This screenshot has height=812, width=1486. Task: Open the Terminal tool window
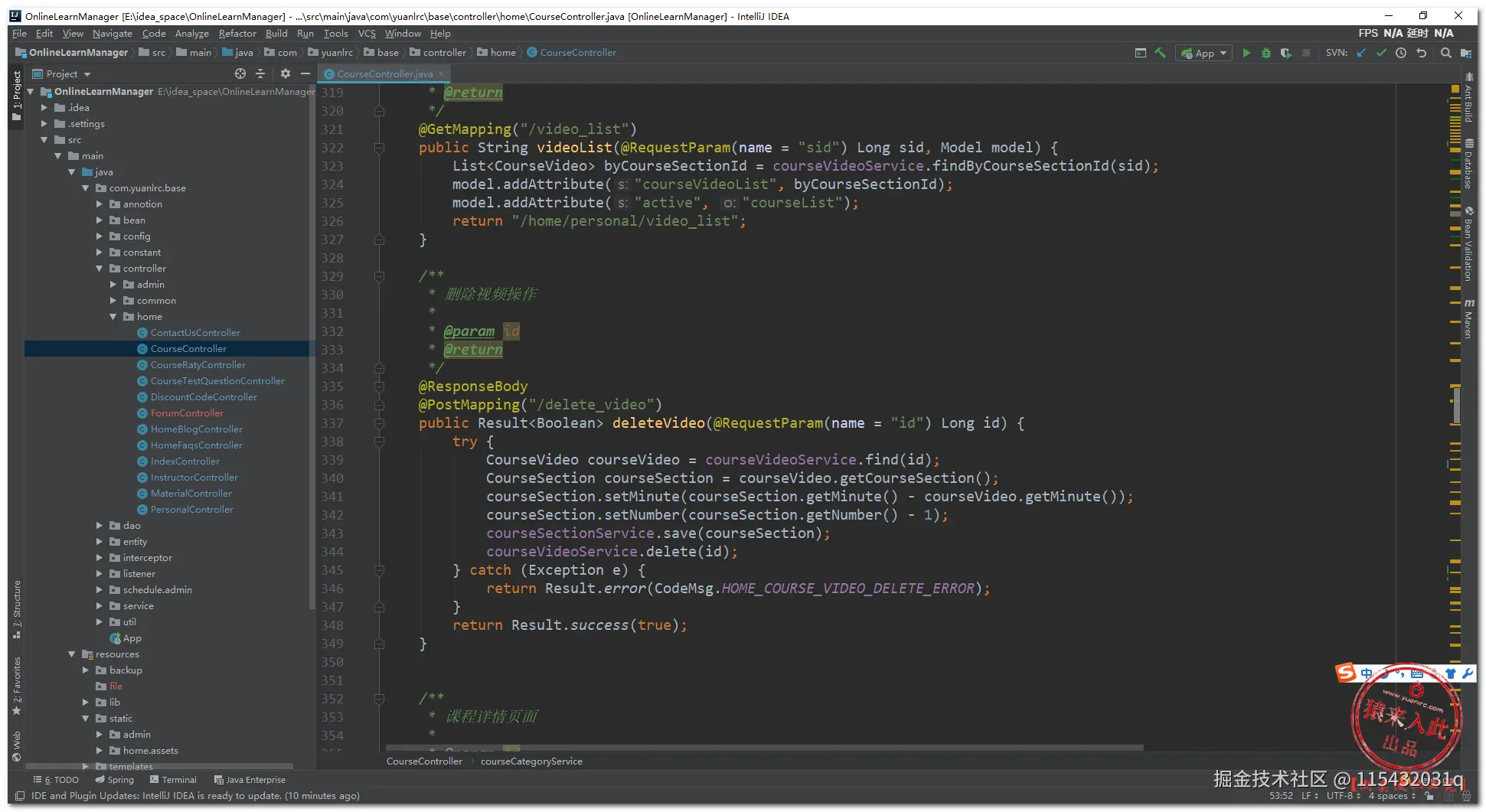point(173,780)
